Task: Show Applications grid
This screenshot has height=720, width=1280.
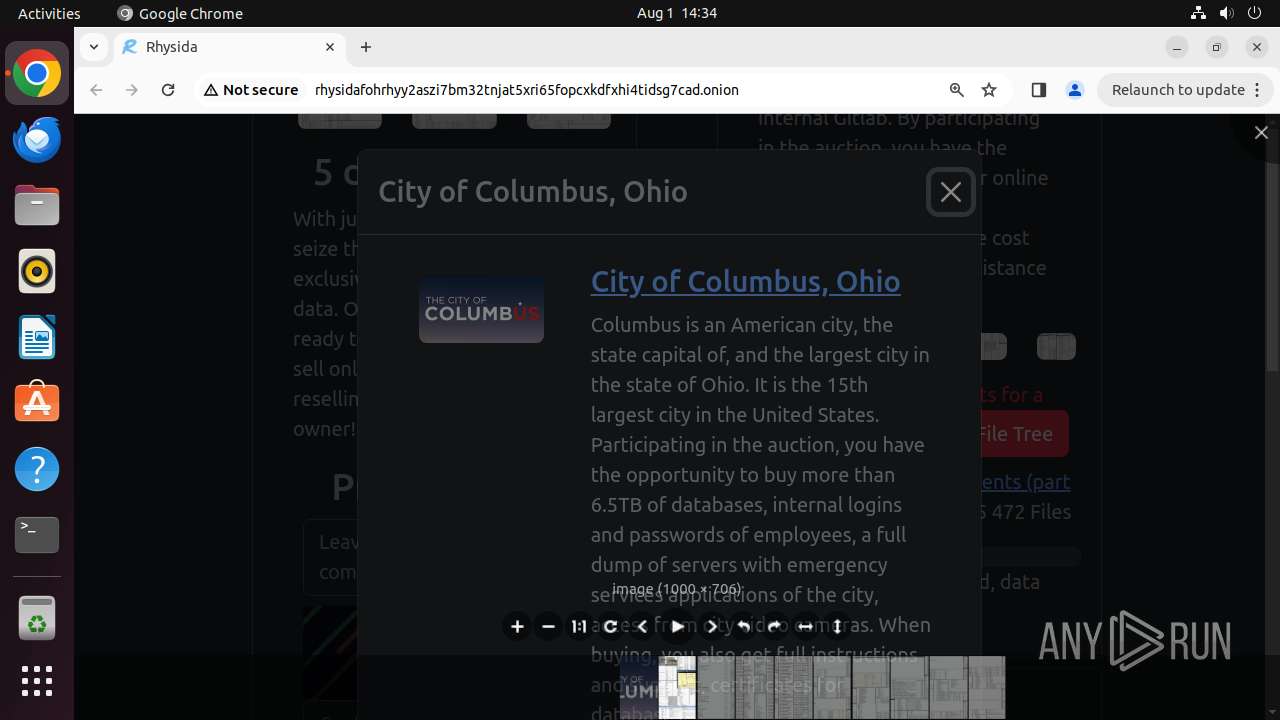Action: [37, 681]
